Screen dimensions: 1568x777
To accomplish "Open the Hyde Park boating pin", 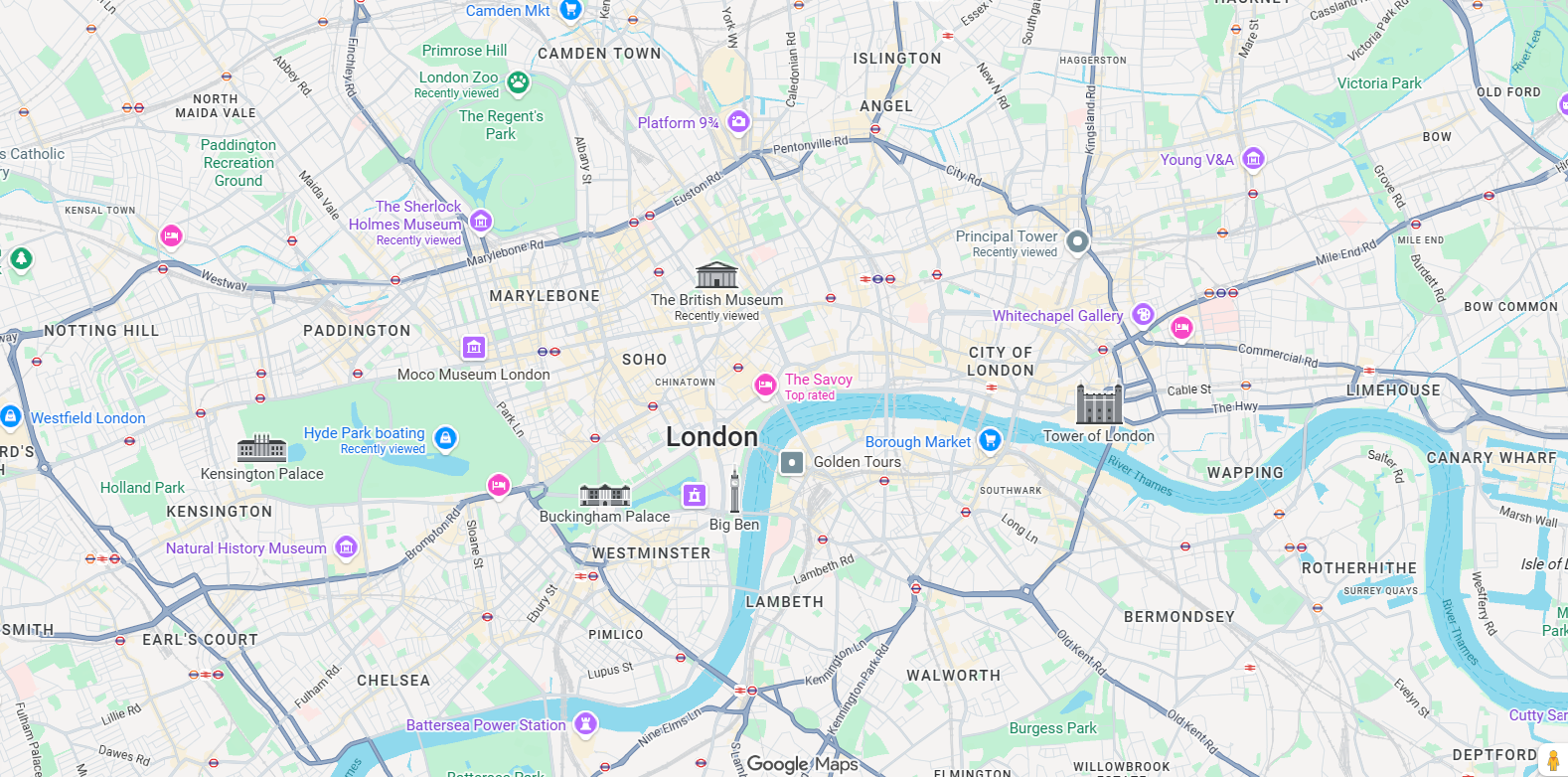I will pos(446,438).
